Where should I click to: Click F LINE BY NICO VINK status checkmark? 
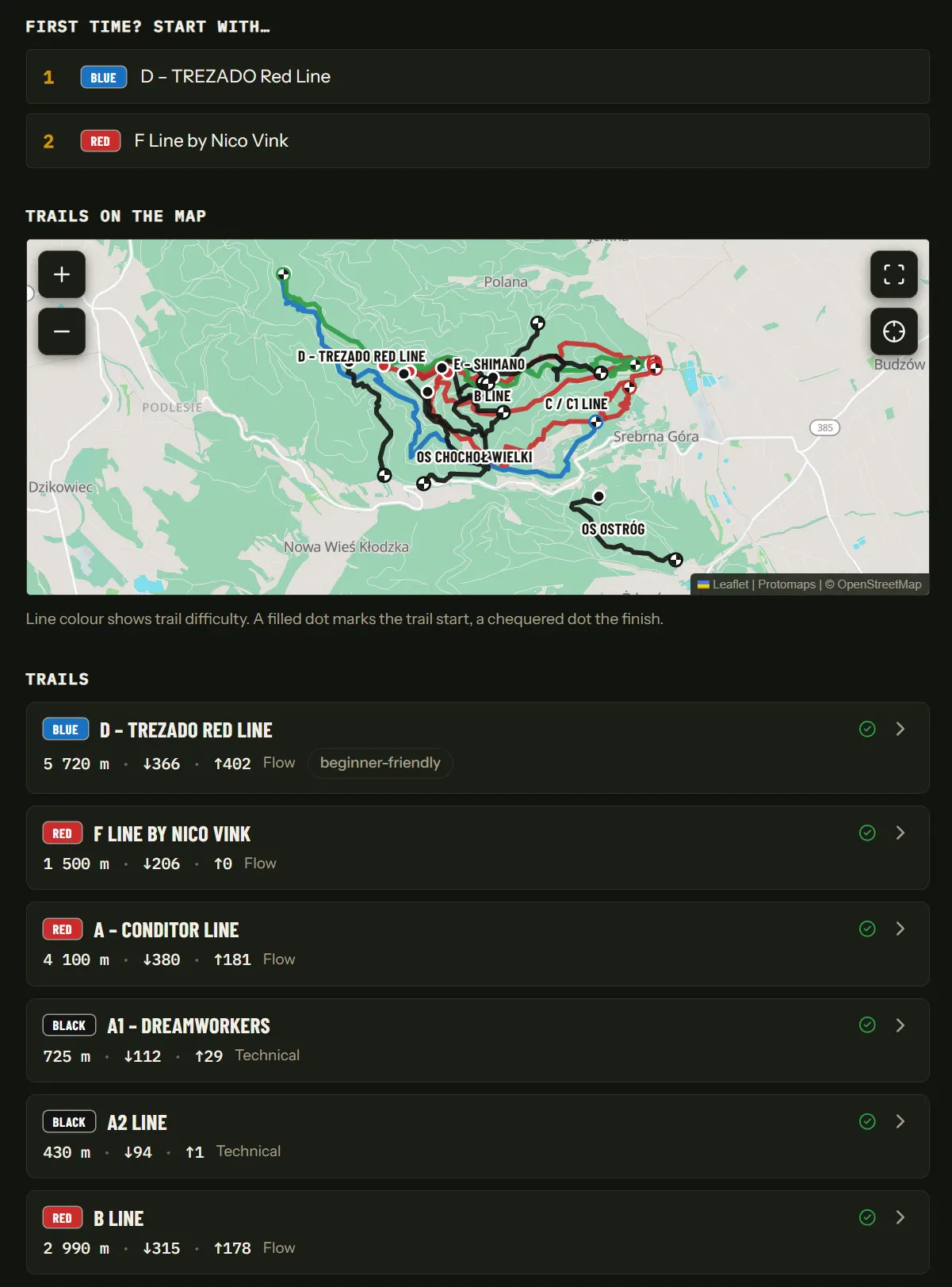(867, 833)
